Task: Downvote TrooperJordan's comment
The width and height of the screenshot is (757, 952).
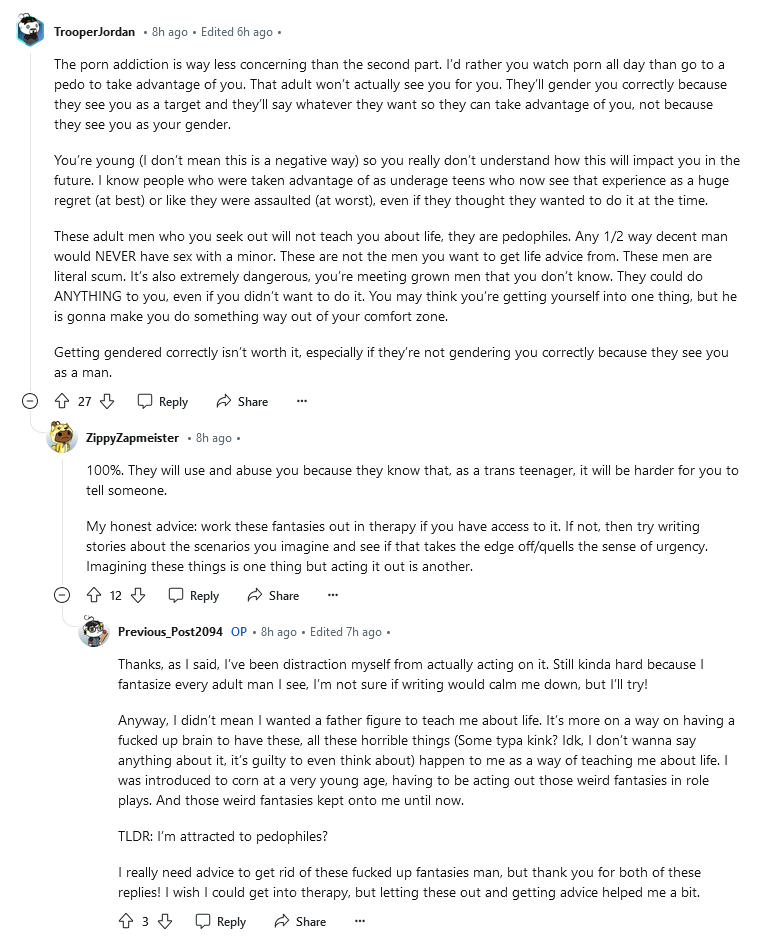Action: (107, 401)
